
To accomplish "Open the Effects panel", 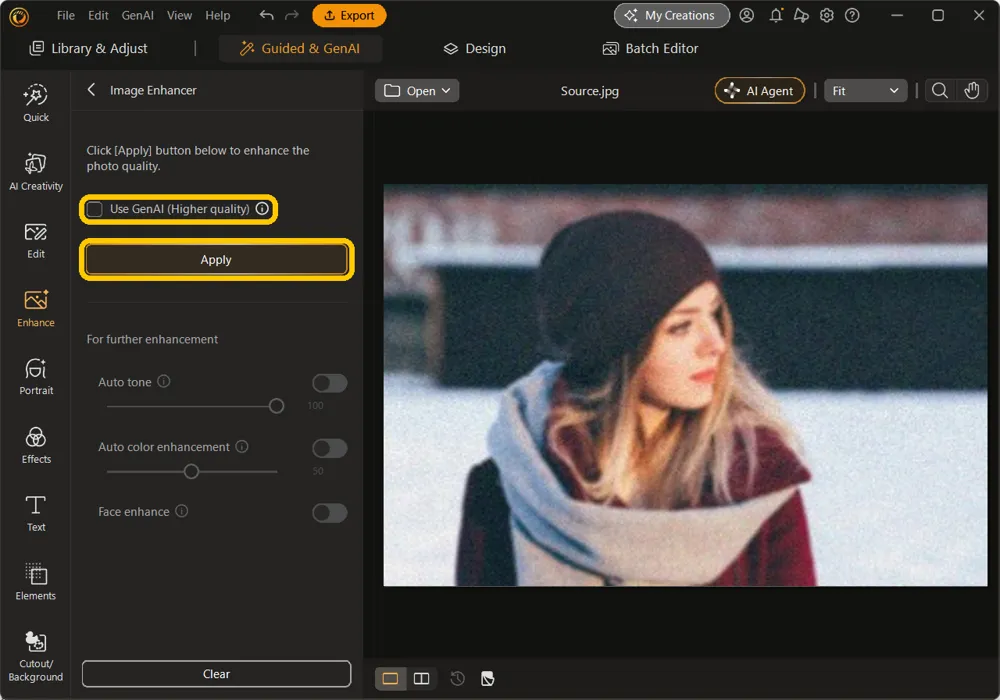I will click(x=36, y=446).
